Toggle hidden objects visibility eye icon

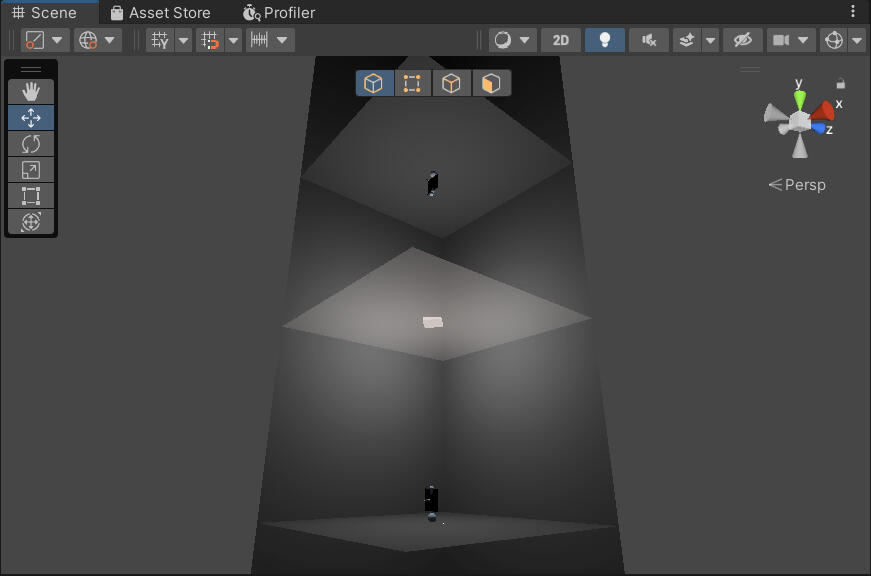[741, 40]
